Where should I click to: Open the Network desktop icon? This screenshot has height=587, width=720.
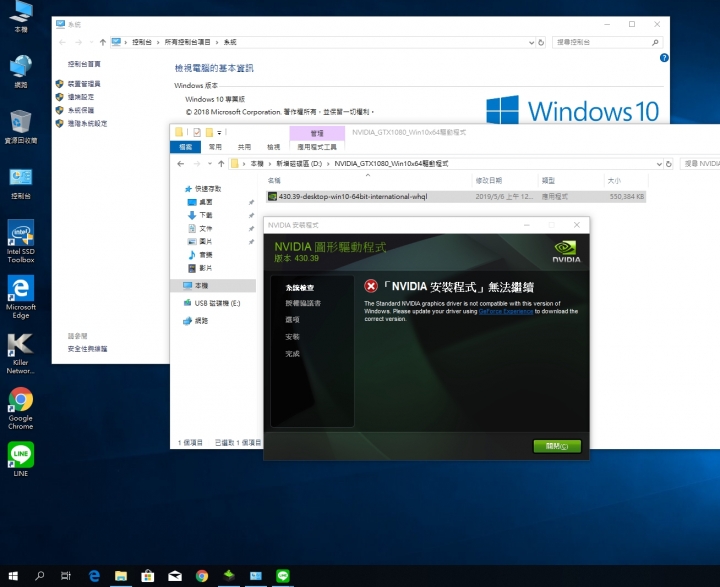pos(21,71)
